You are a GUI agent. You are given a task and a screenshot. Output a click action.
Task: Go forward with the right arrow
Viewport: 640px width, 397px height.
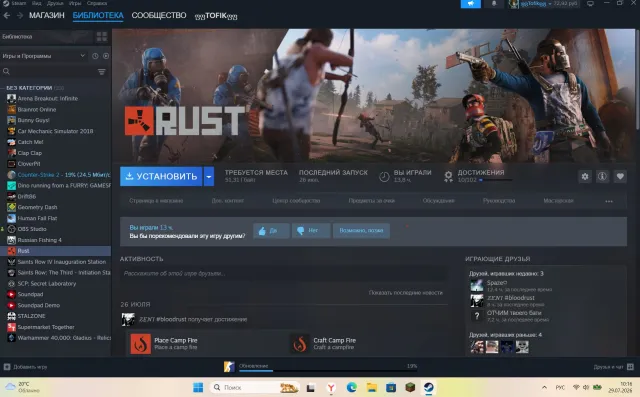(20, 16)
